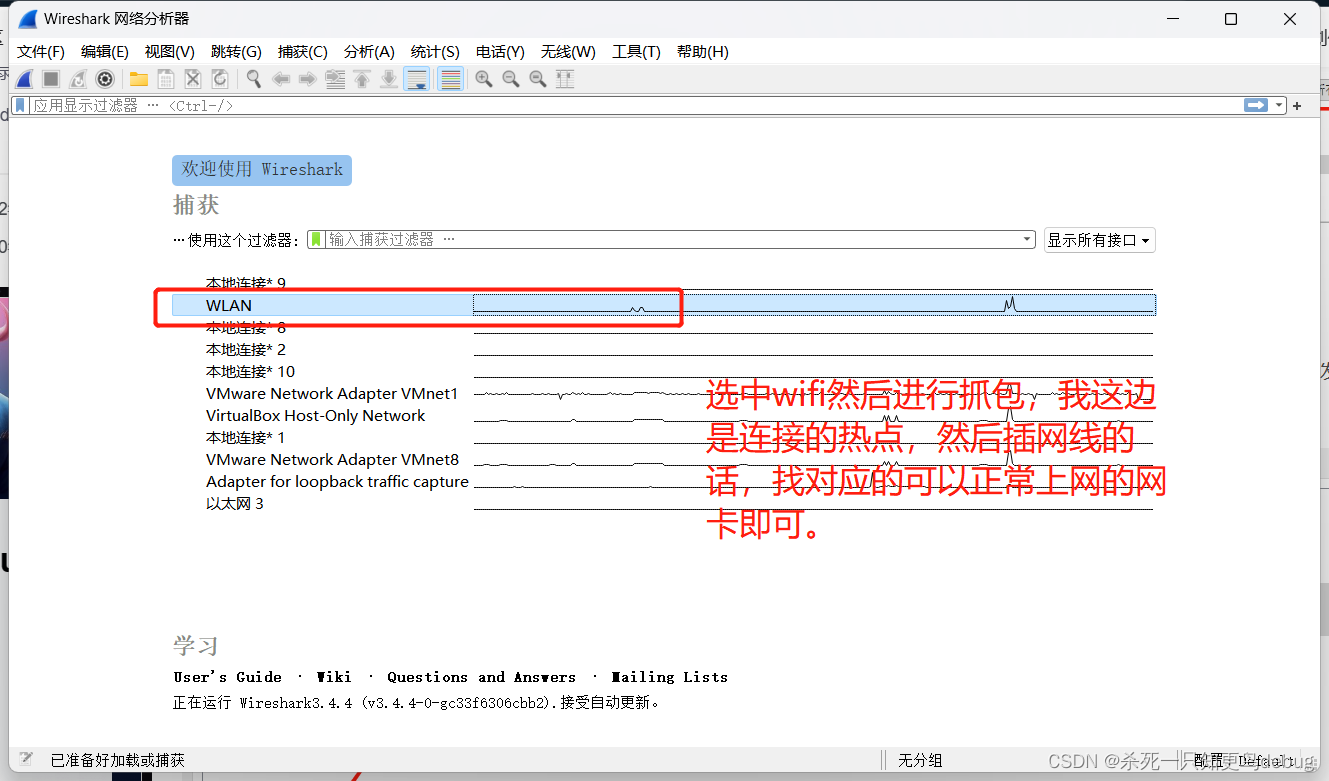Click expert information status bar icon
This screenshot has width=1329, height=781.
click(27, 760)
